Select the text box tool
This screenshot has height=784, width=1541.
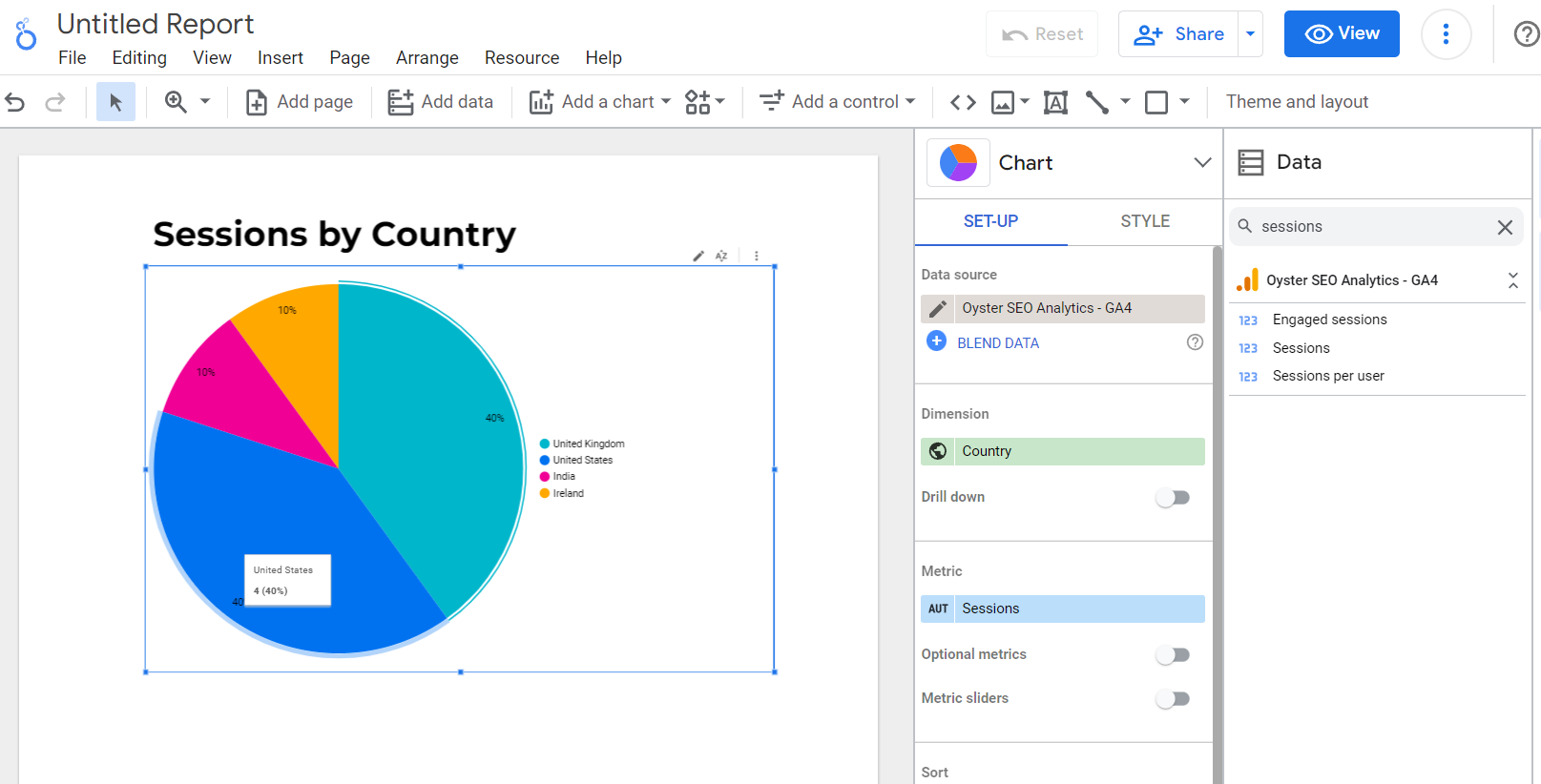point(1055,102)
